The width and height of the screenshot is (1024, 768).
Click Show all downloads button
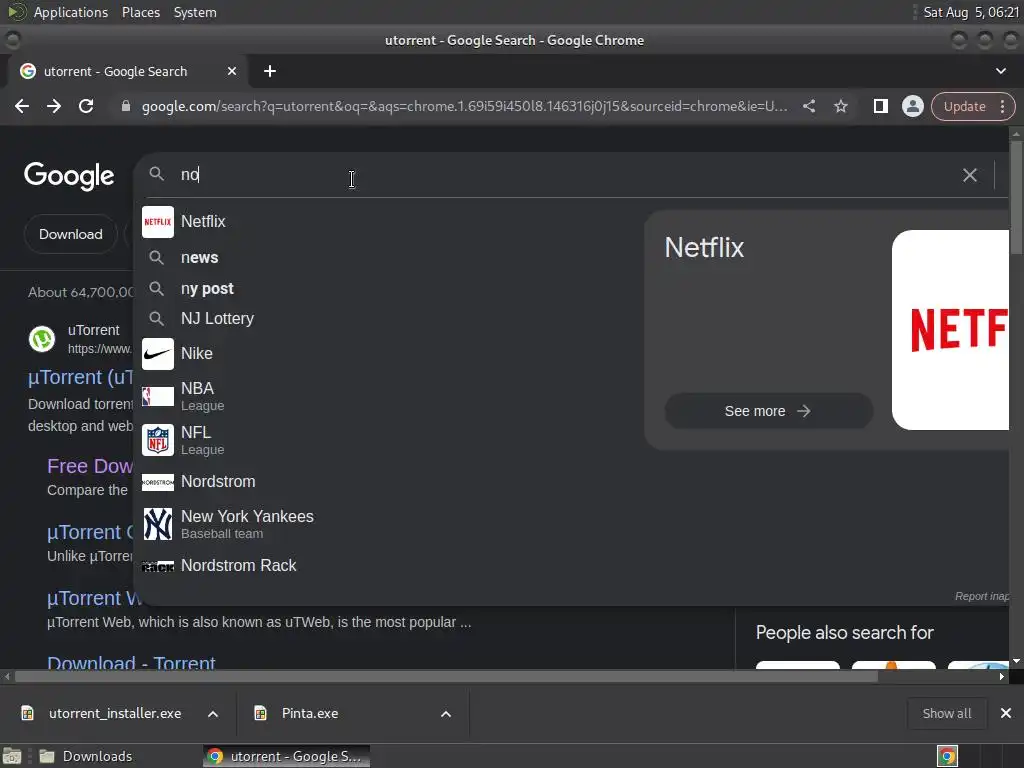946,713
